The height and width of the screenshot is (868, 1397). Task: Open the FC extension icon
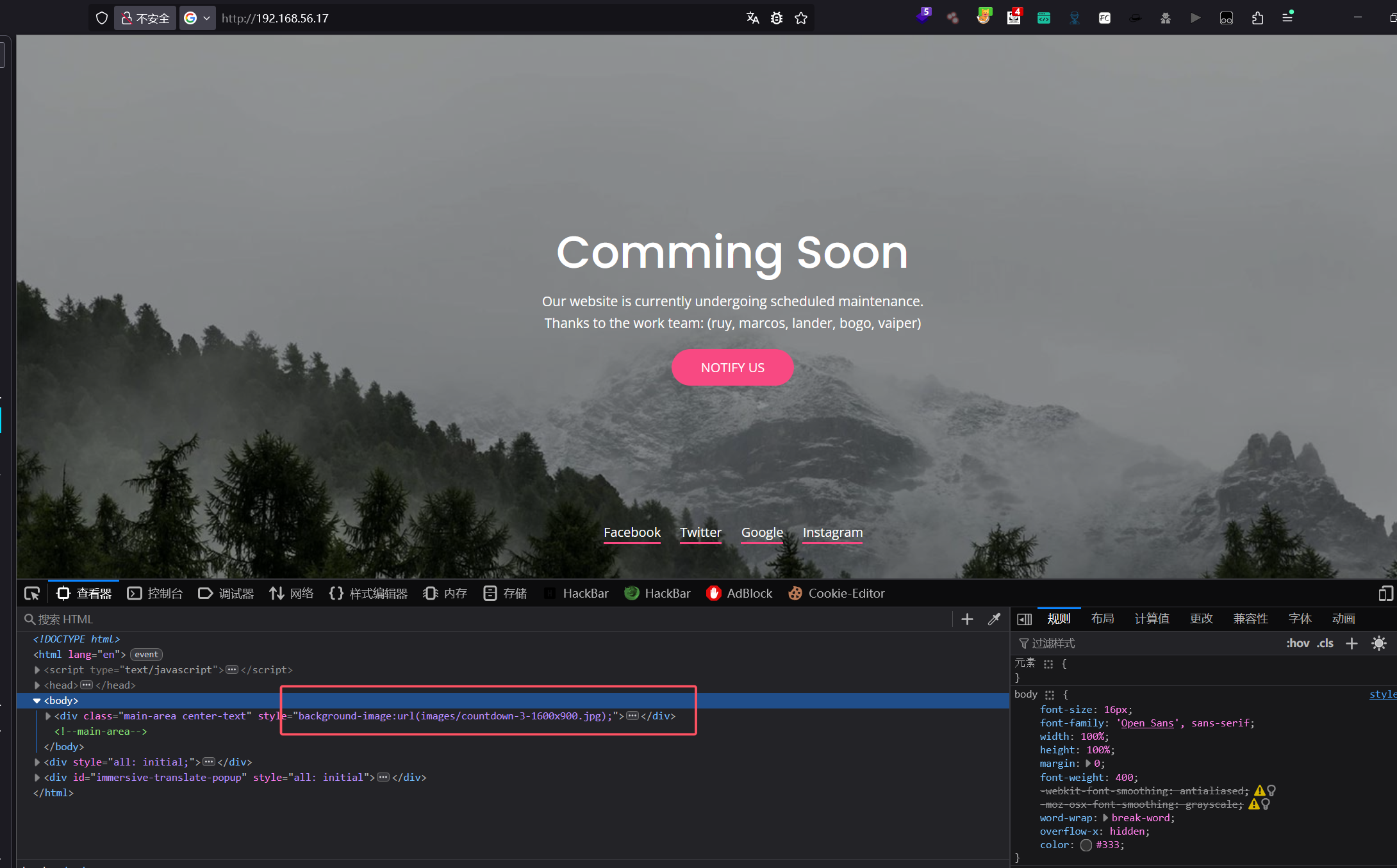tap(1105, 18)
